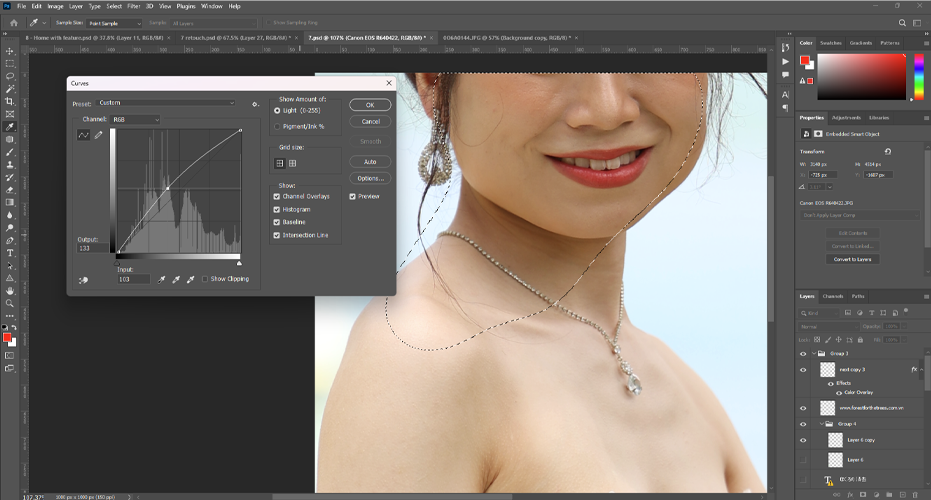Screen dimensions: 931x500
Task: Uncheck the Histogram checkbox
Action: [x=277, y=209]
